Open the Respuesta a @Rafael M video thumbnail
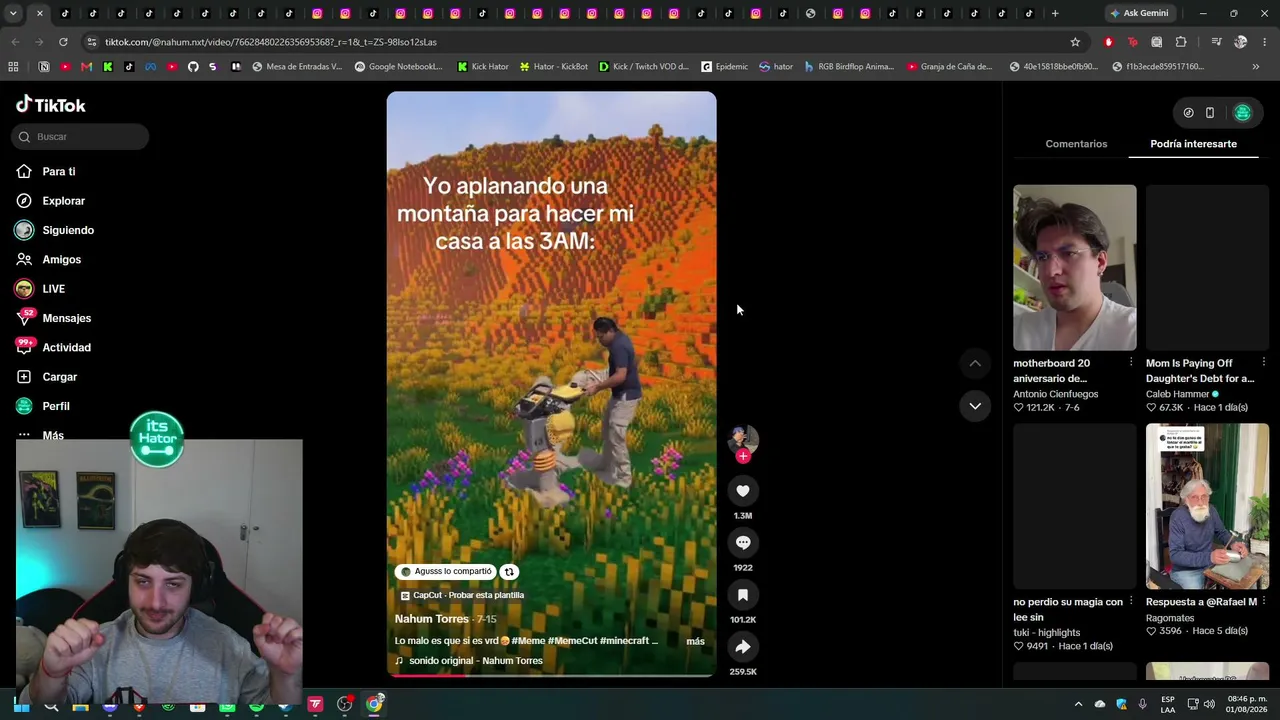The height and width of the screenshot is (720, 1280). coord(1207,506)
